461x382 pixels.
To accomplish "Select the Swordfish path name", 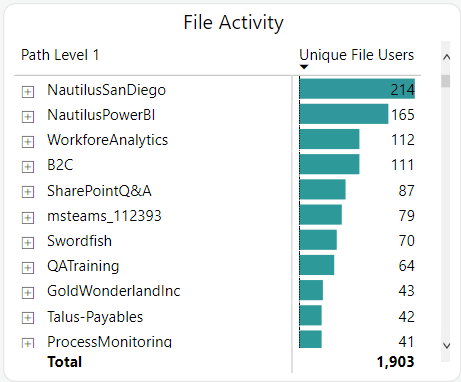I will (79, 241).
